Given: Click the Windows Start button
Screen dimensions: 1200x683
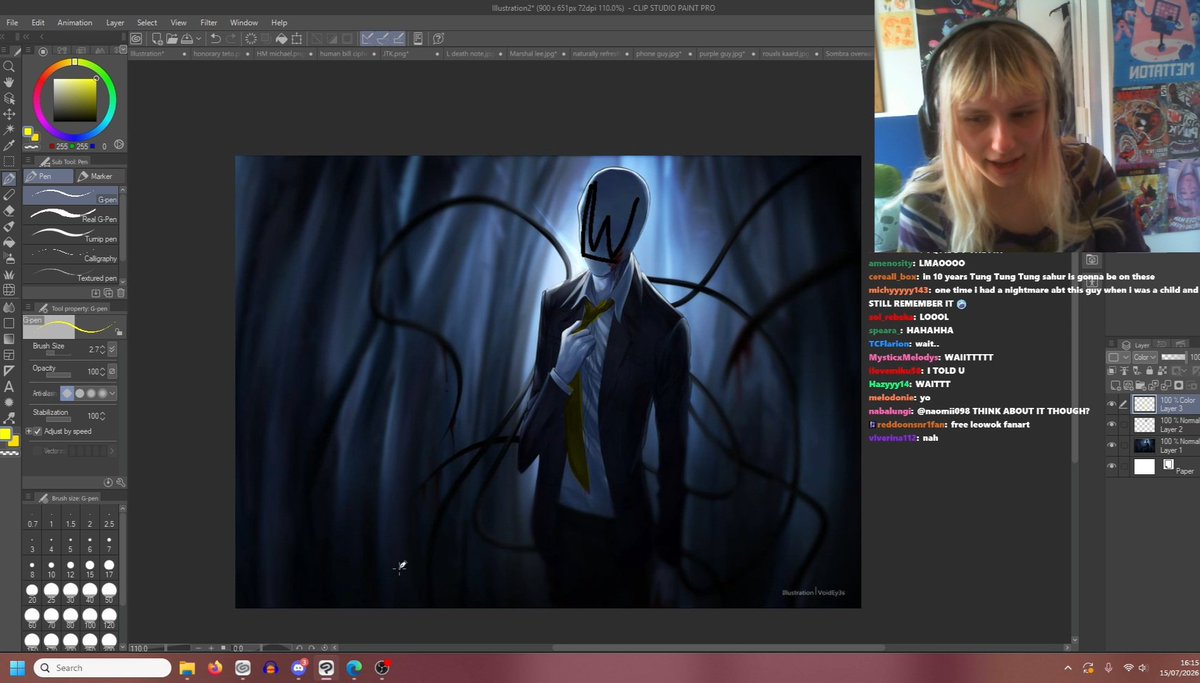Looking at the screenshot, I should 17,667.
